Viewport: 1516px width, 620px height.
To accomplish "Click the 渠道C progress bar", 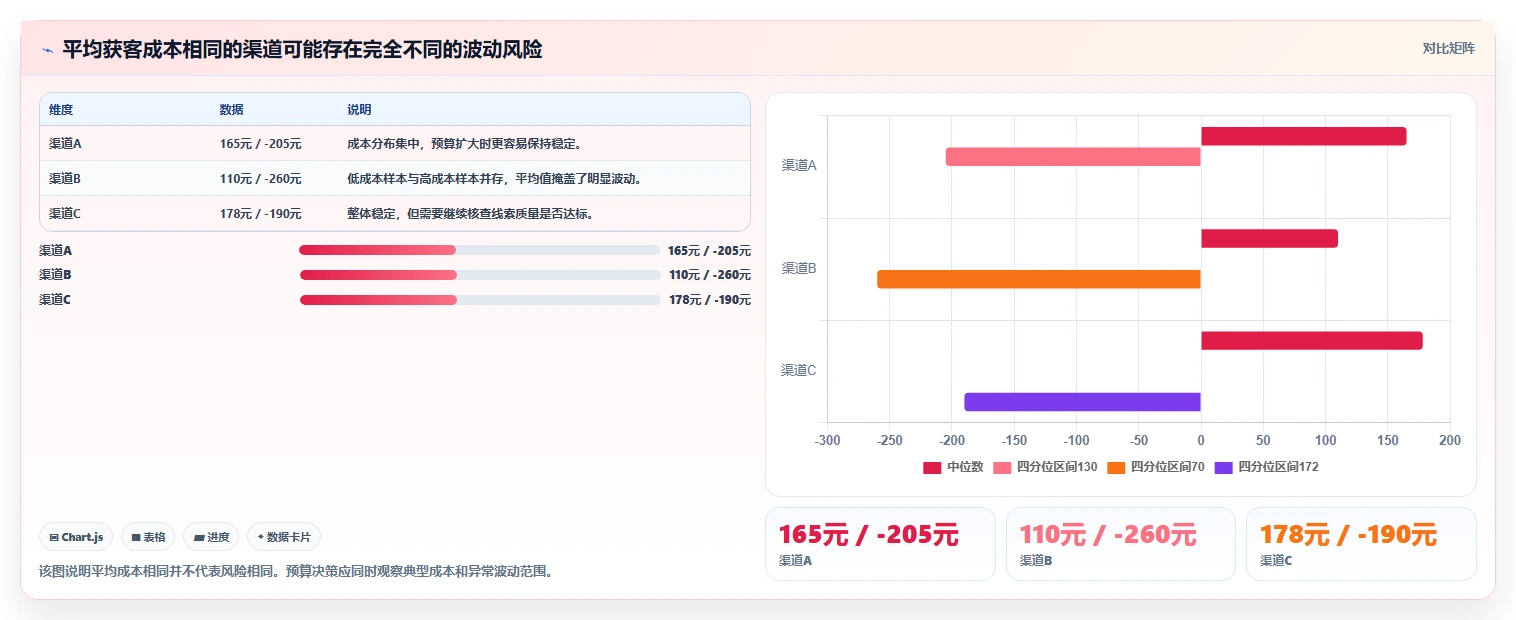I will tap(480, 300).
